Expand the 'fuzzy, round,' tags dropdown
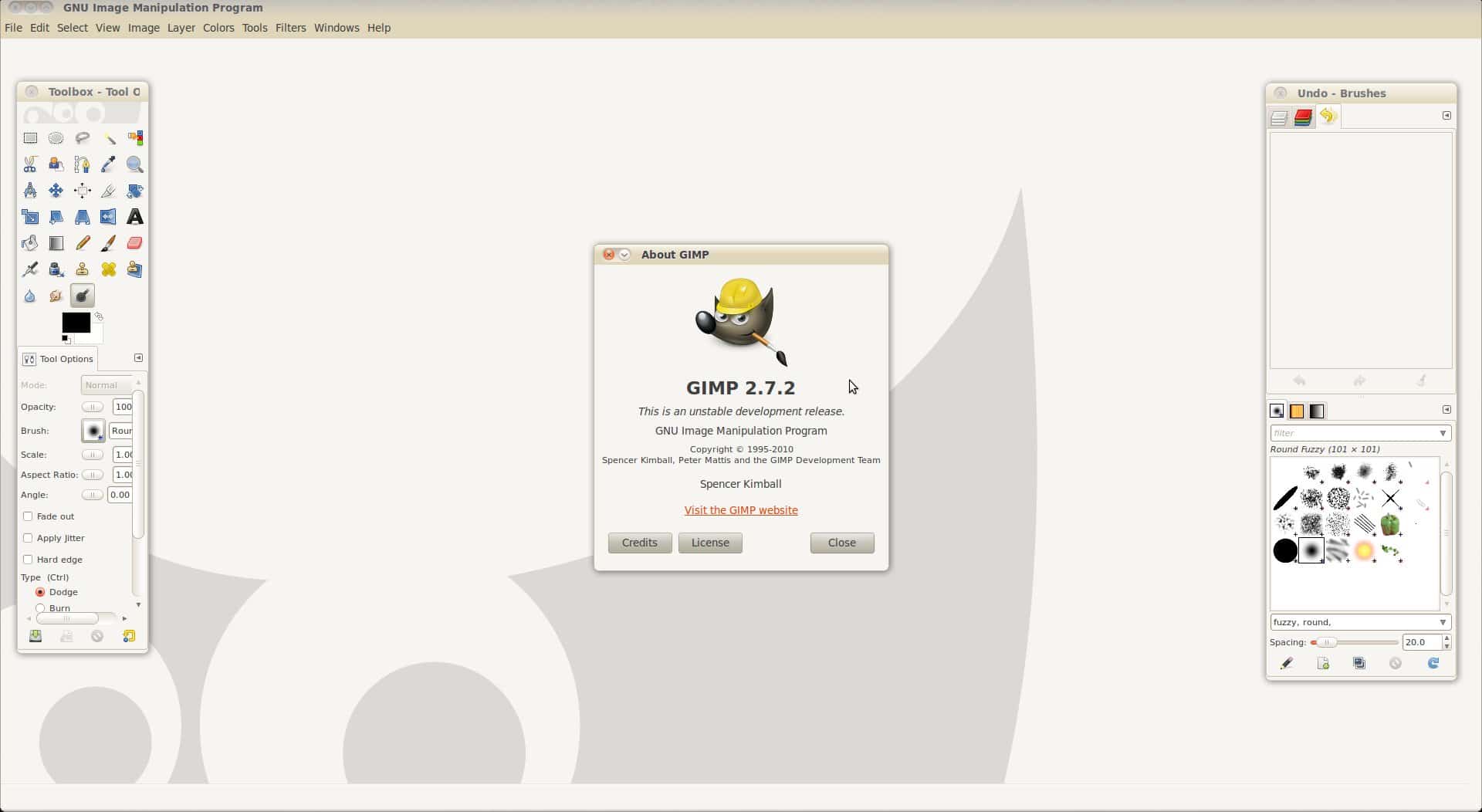Viewport: 1482px width, 812px height. click(1442, 622)
